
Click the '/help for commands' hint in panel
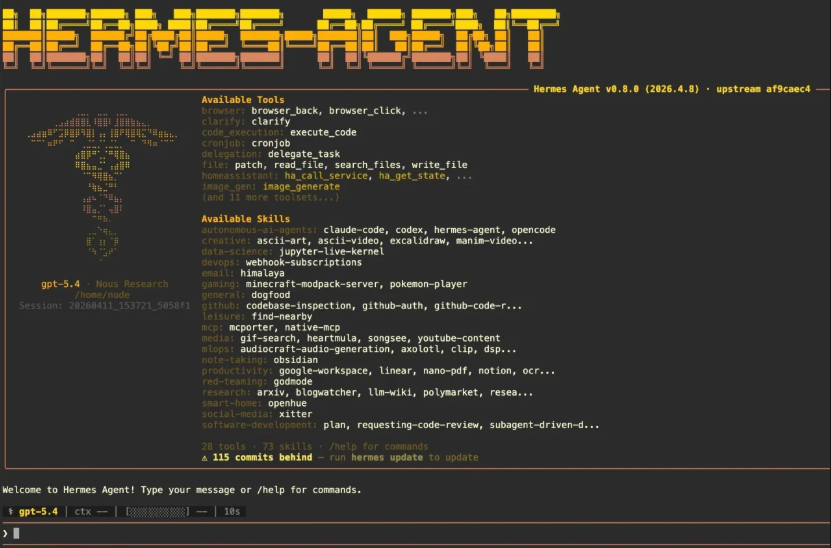click(378, 447)
